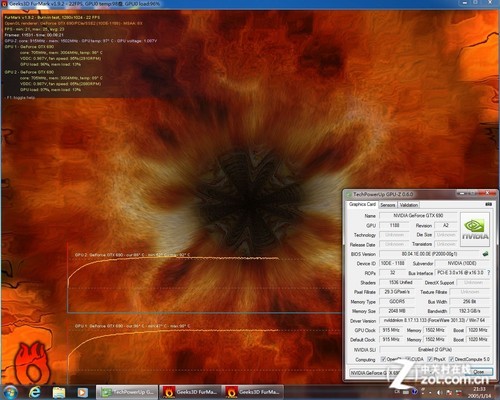Click the volume speaker icon in system tray
This screenshot has height=400, width=500.
439,392
